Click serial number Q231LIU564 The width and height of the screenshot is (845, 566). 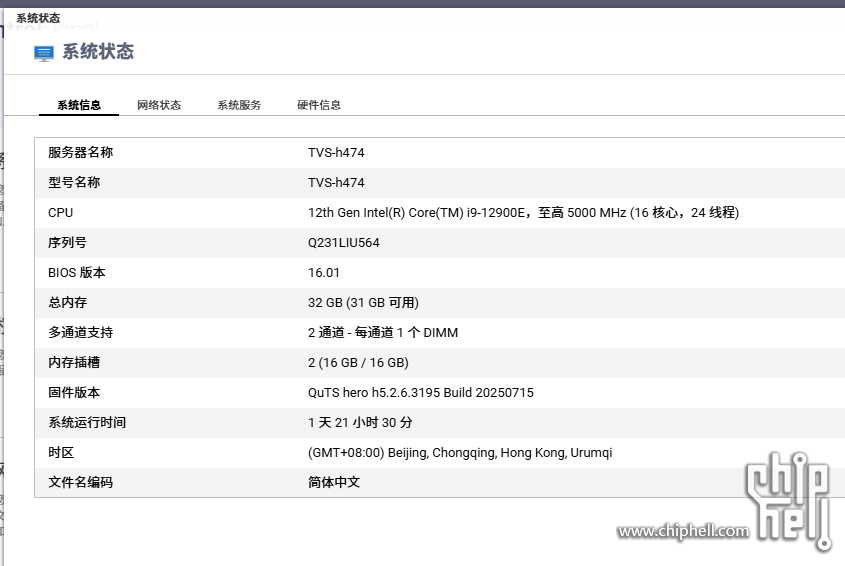344,243
